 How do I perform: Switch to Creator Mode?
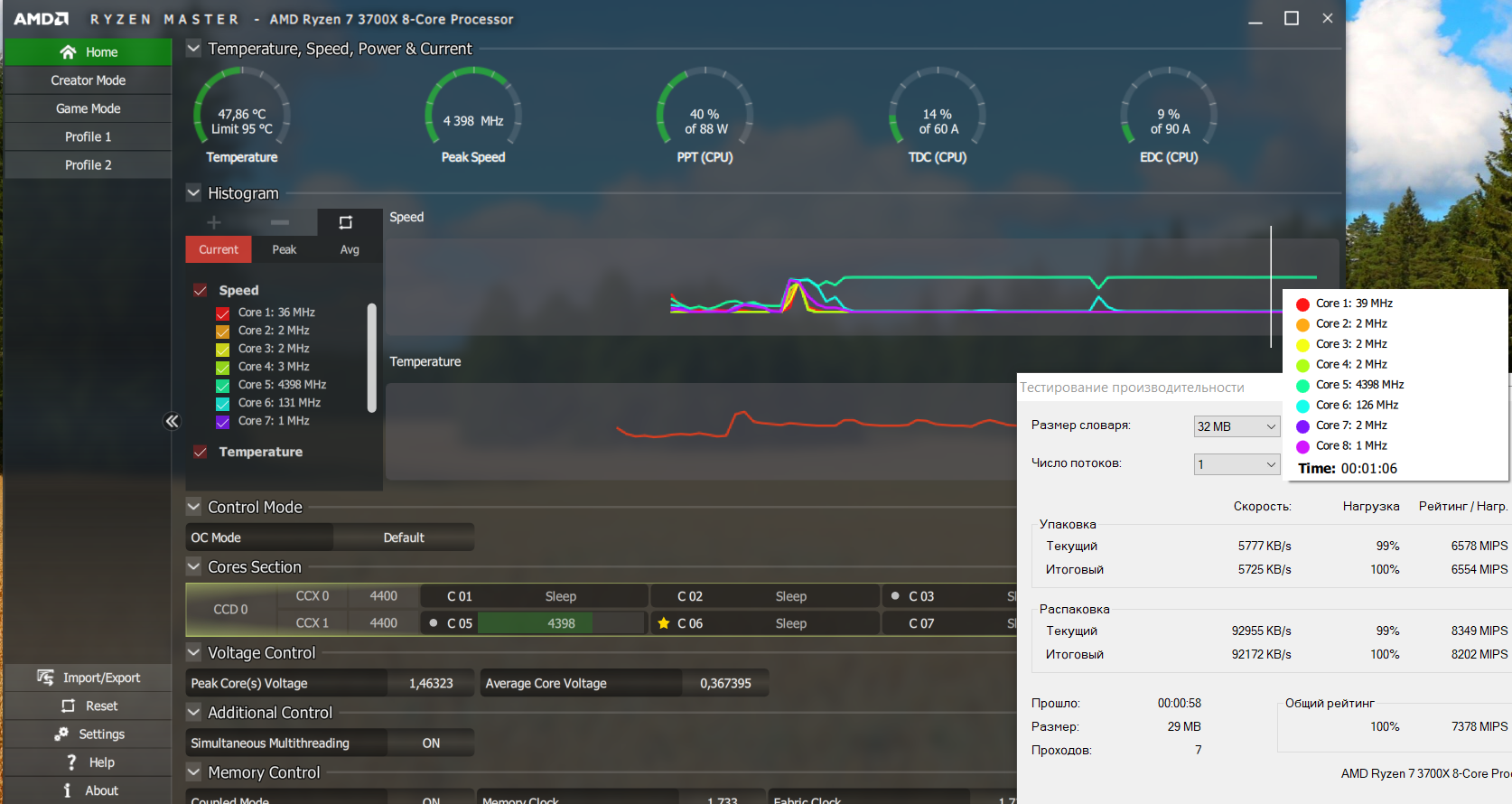[88, 80]
